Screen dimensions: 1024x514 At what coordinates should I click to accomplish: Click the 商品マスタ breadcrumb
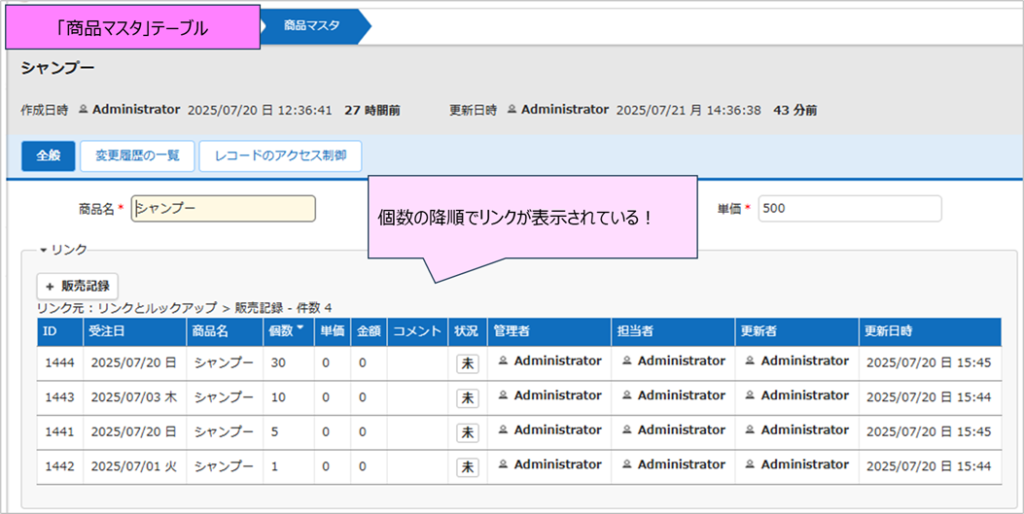312,26
